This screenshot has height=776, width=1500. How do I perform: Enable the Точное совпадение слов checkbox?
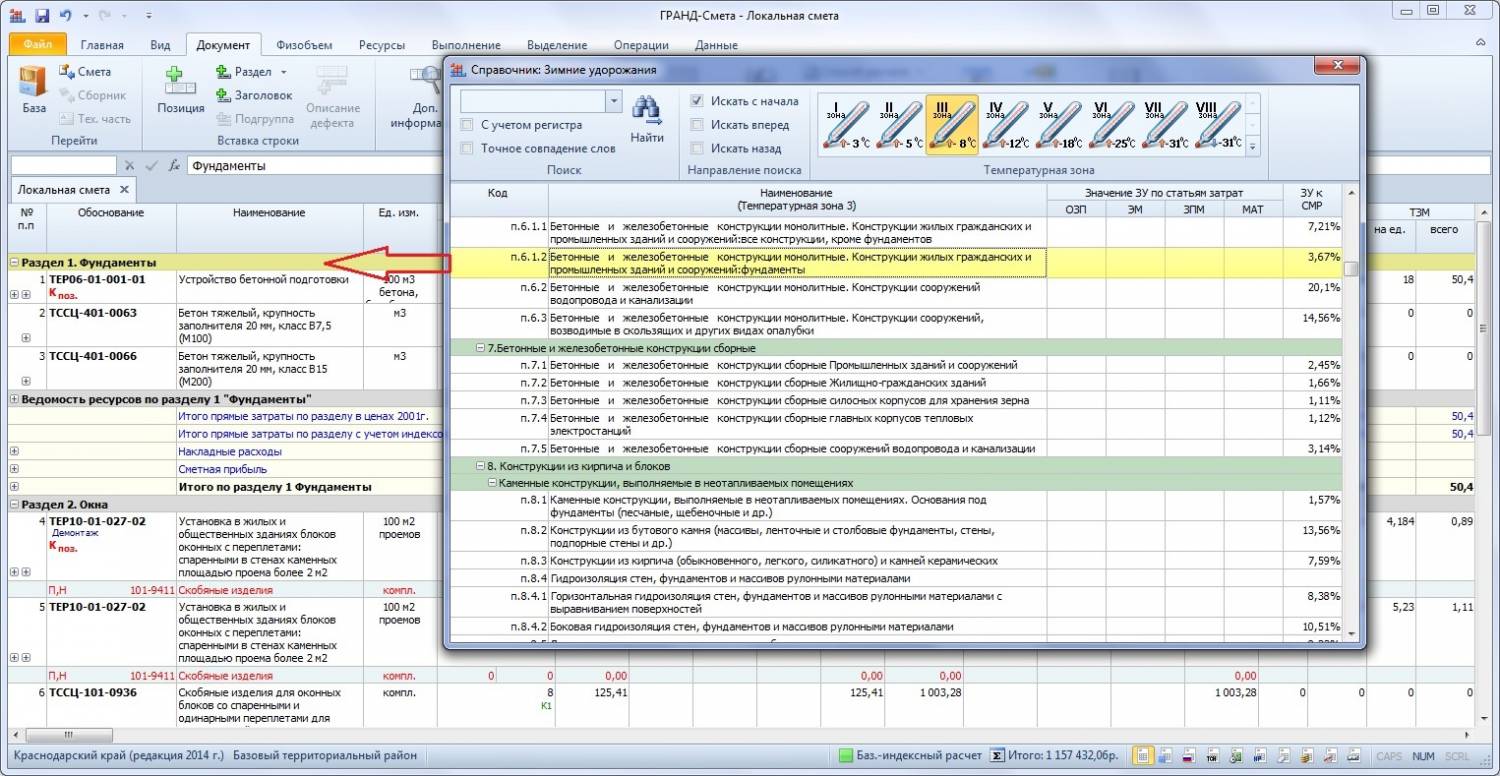click(467, 148)
